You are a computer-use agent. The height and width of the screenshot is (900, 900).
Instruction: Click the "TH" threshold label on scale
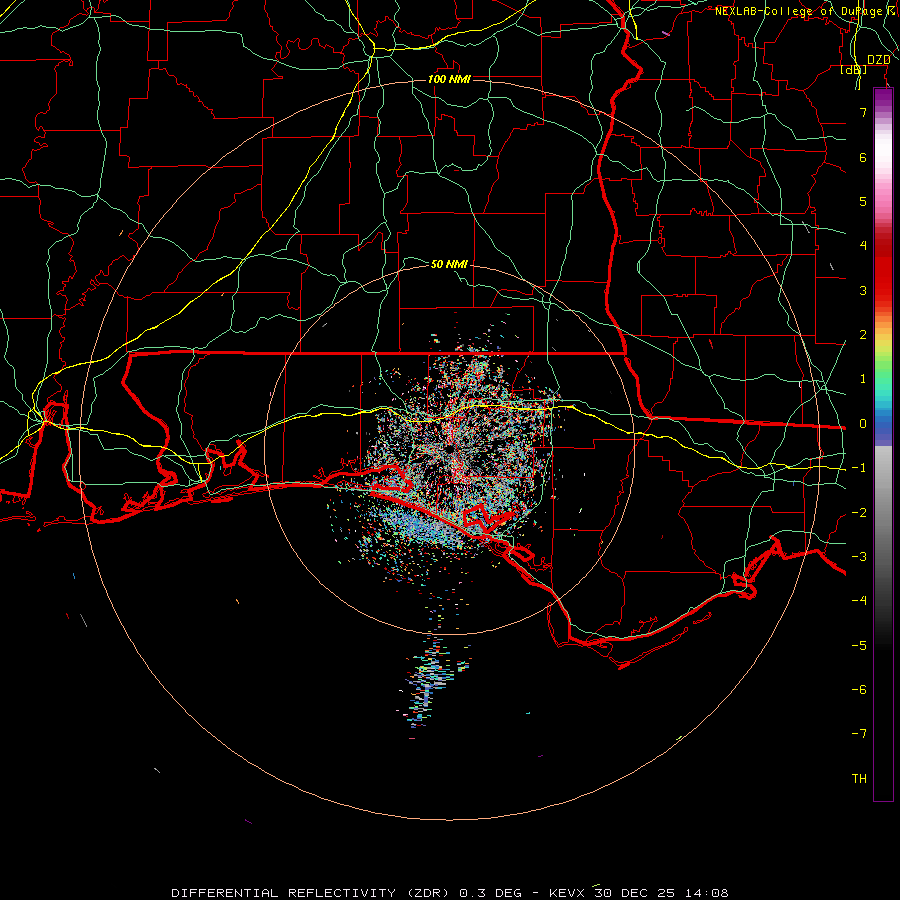[x=859, y=779]
